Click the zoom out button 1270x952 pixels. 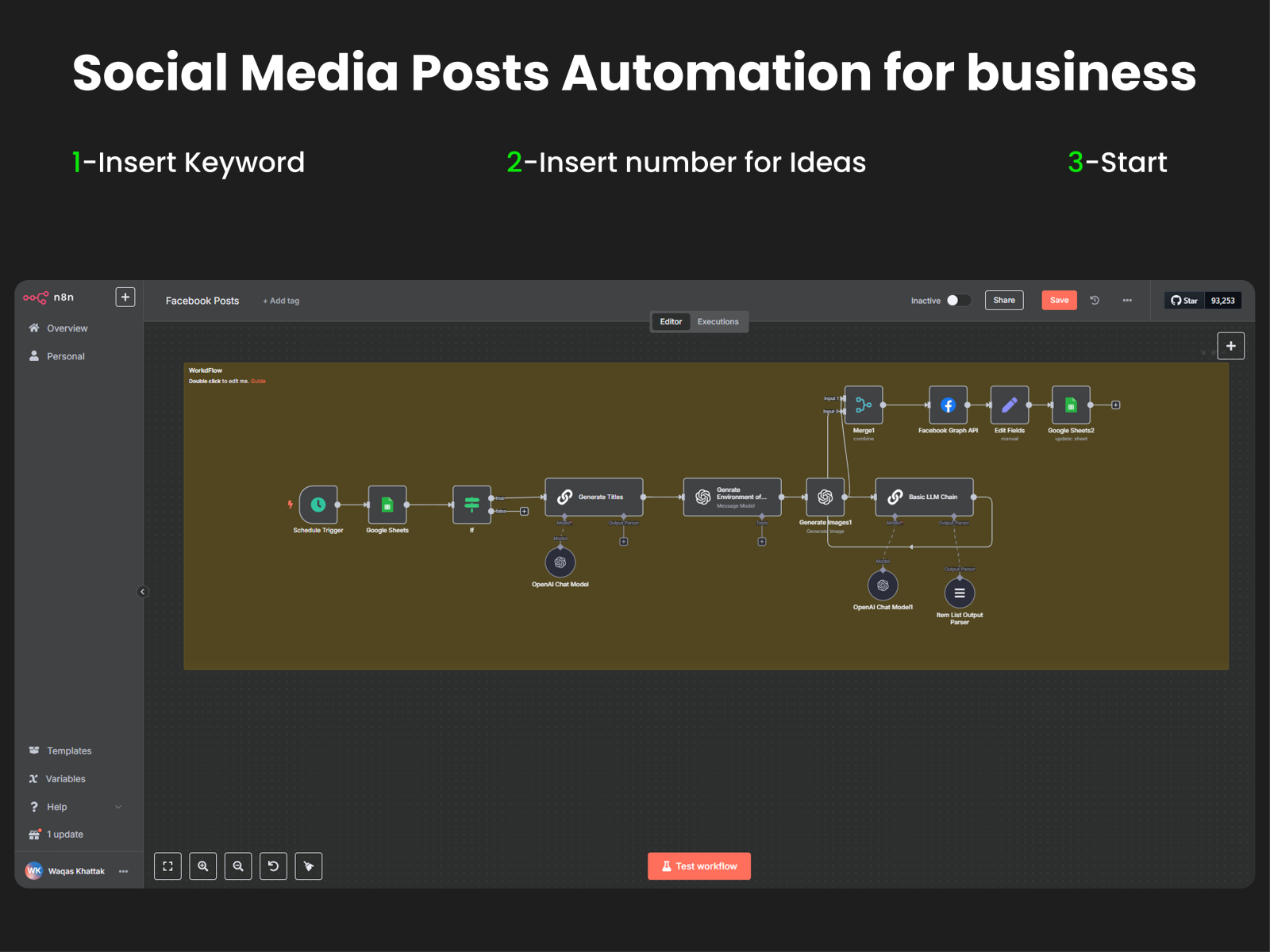[x=238, y=866]
